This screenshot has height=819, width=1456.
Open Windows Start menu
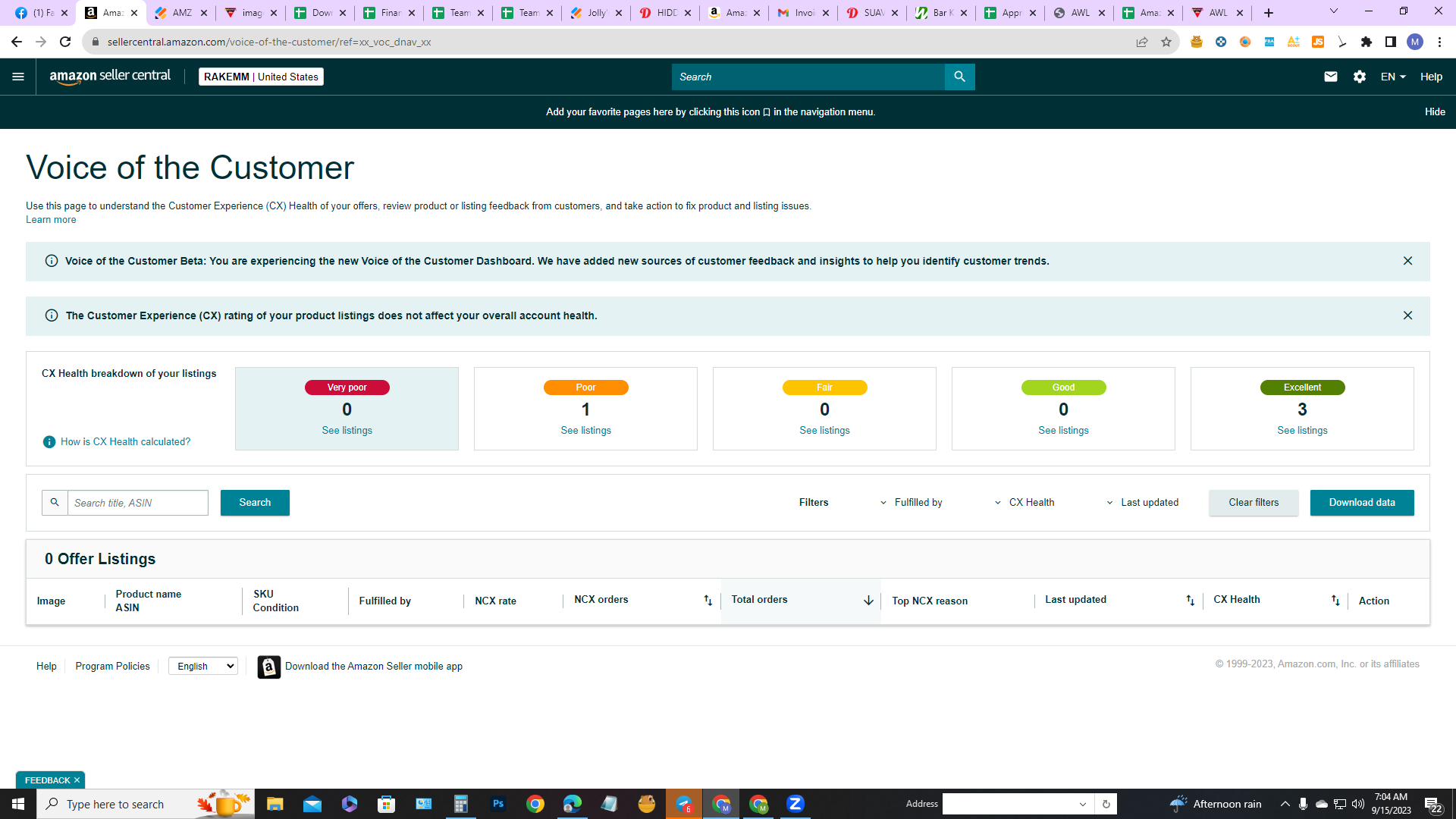18,804
